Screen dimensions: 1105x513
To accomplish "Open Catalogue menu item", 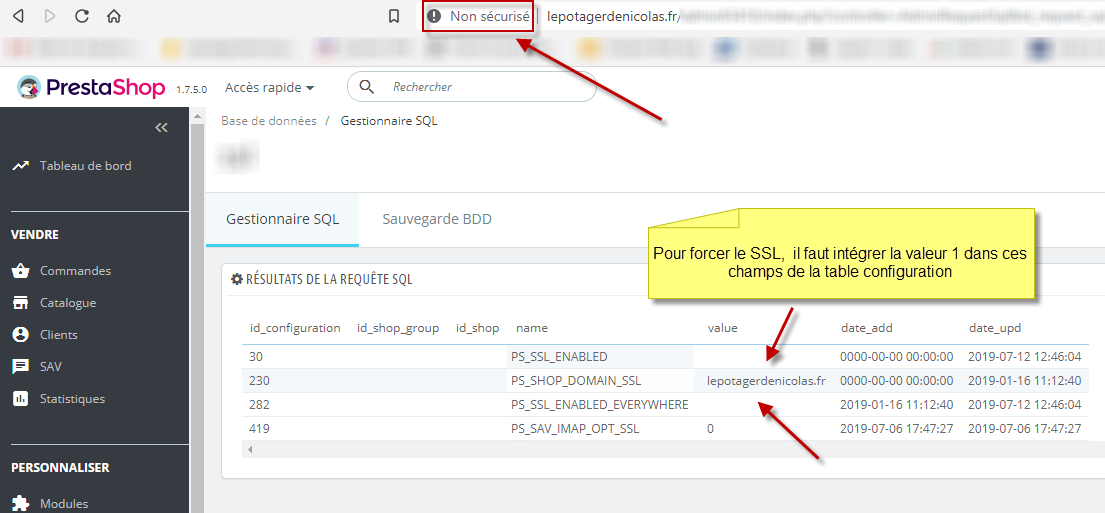I will pos(68,303).
